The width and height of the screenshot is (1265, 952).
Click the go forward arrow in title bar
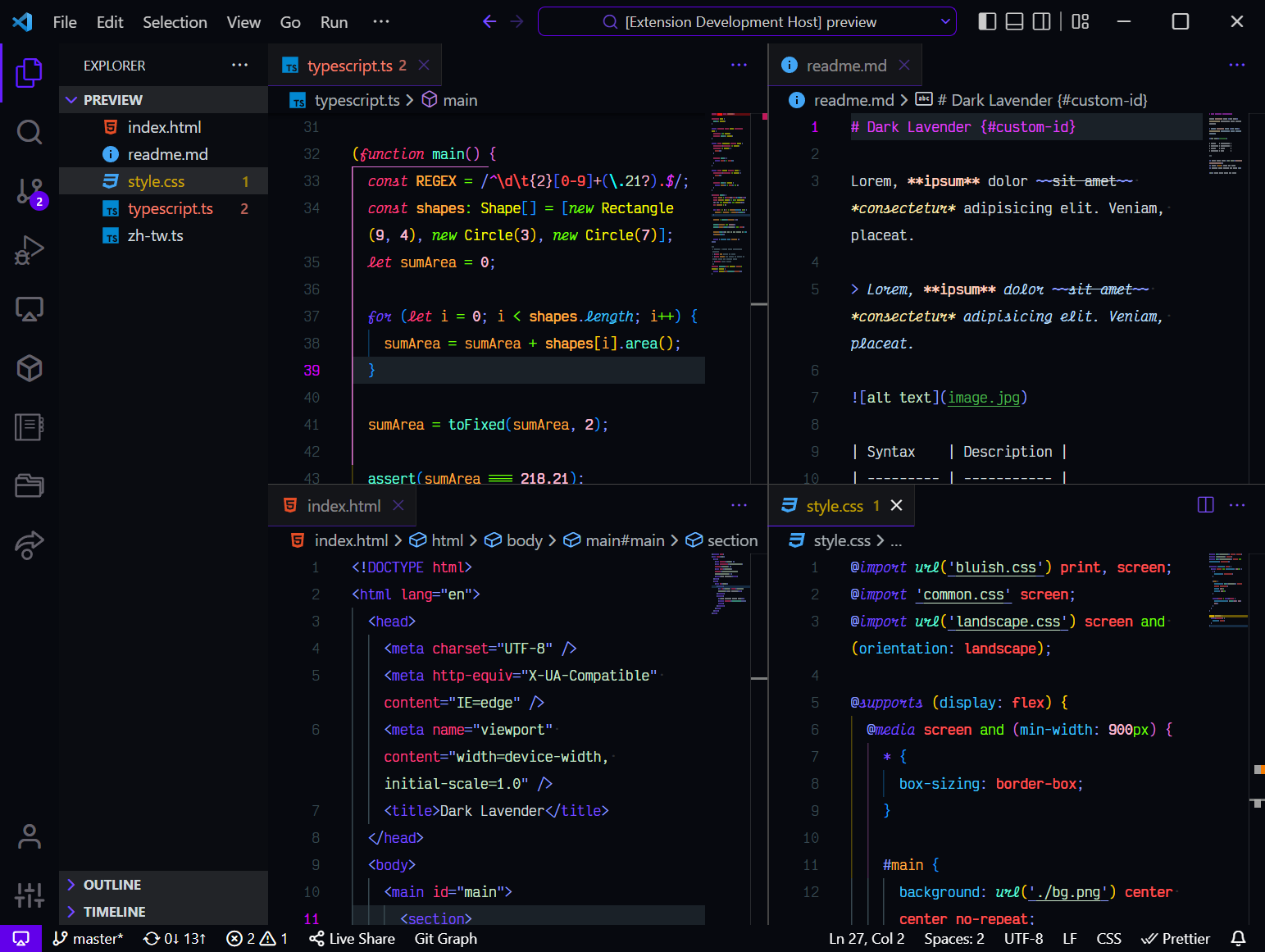click(x=516, y=21)
